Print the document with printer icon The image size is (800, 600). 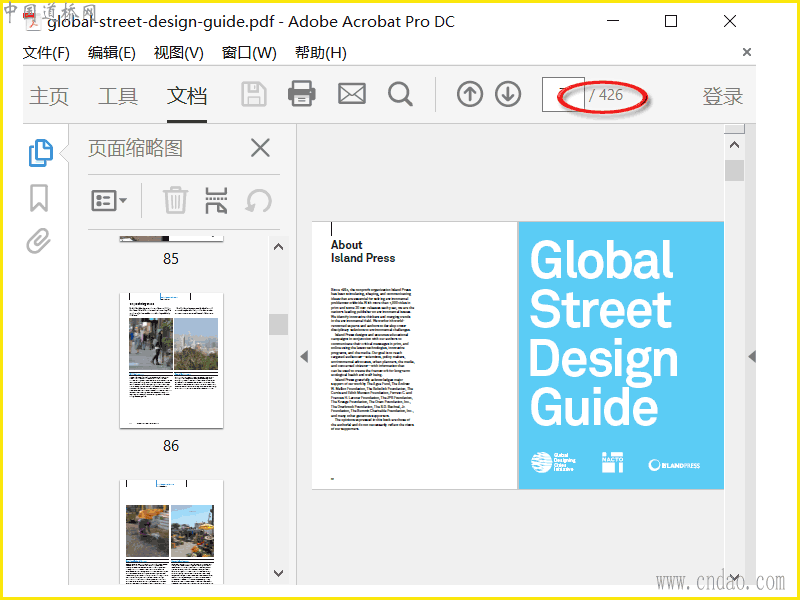pyautogui.click(x=302, y=94)
